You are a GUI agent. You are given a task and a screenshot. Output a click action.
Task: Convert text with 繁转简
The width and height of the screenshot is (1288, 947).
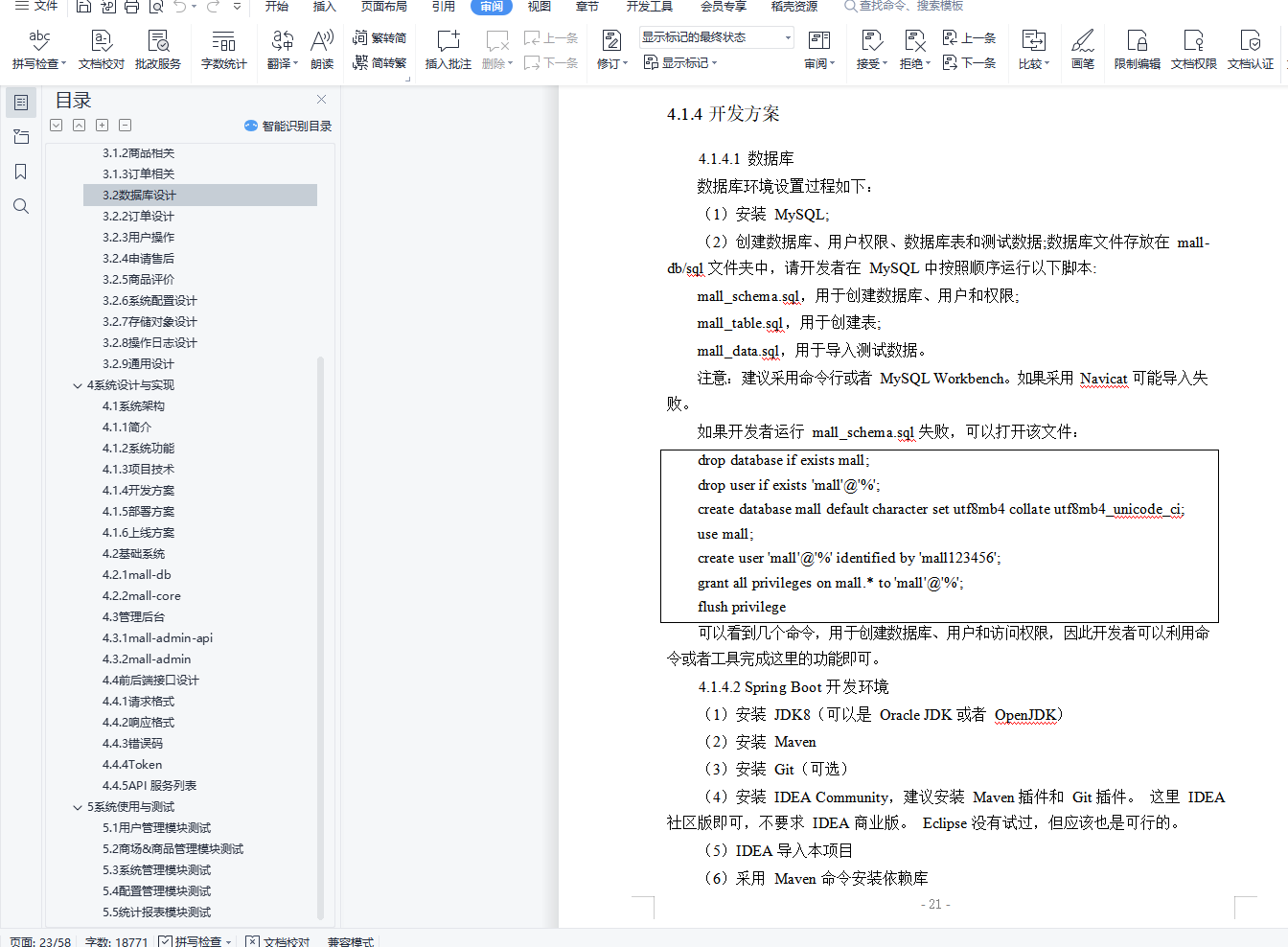tap(379, 38)
